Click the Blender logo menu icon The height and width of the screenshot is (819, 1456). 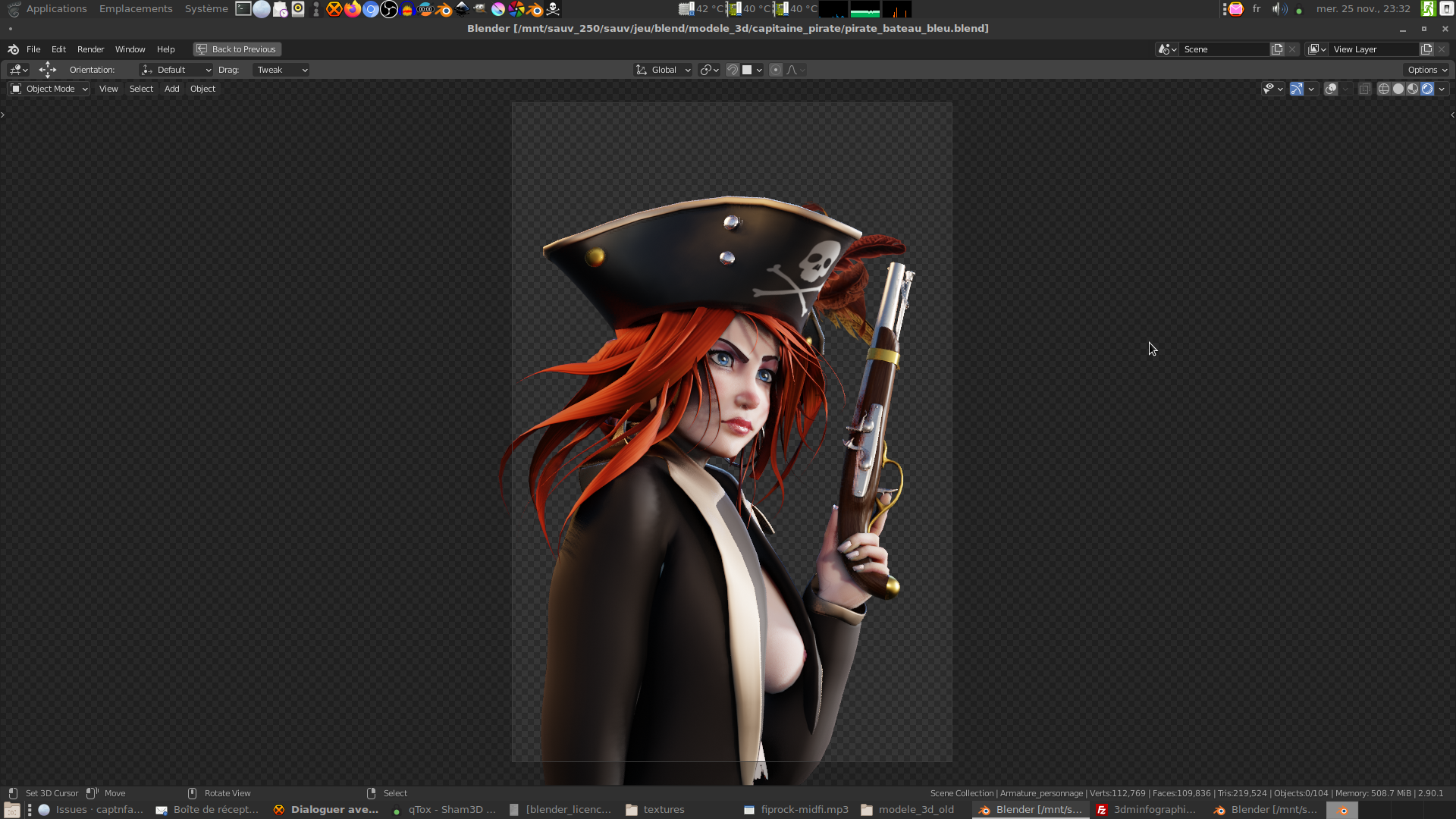pos(13,49)
